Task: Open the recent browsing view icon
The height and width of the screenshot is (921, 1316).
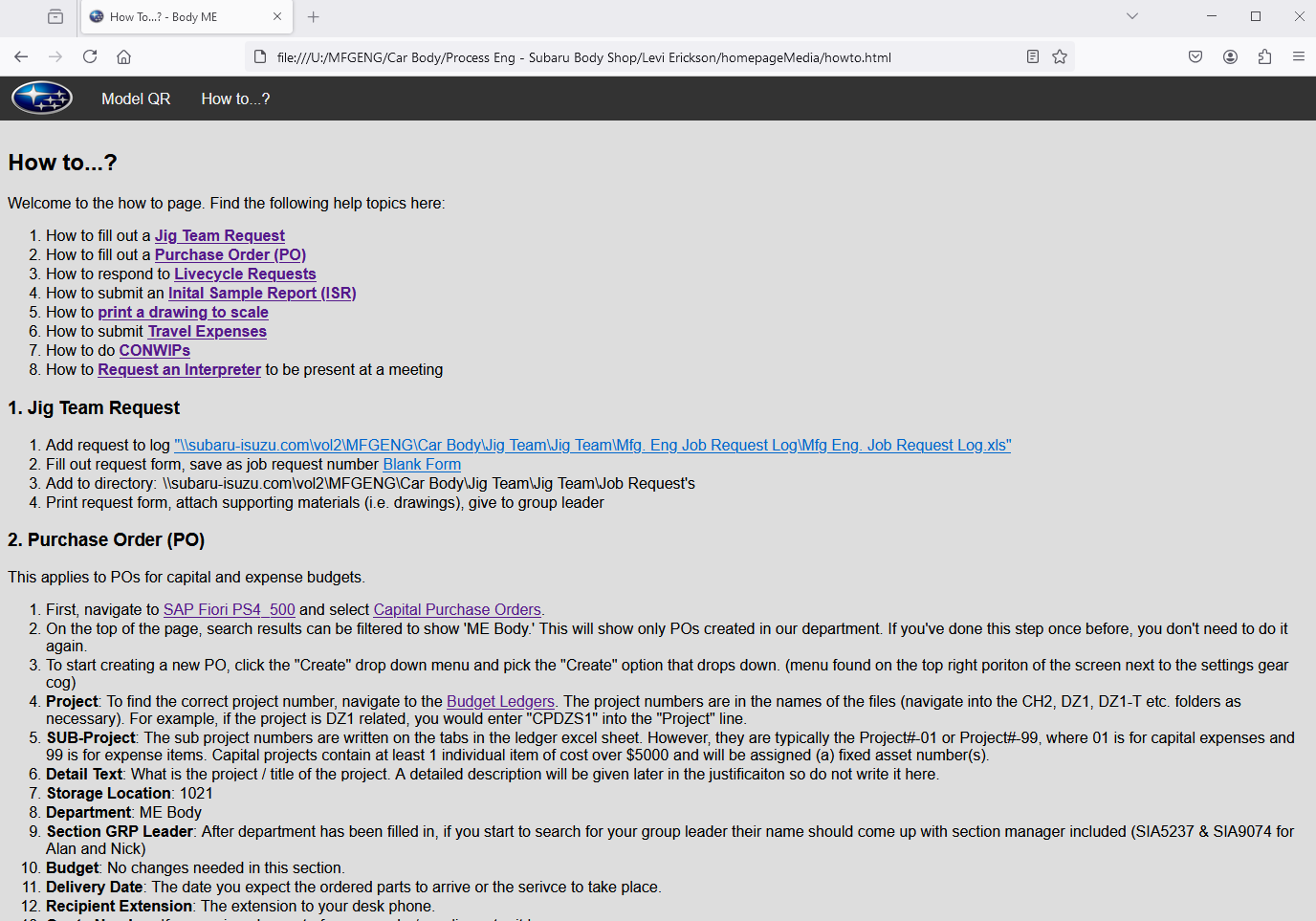Action: (55, 16)
